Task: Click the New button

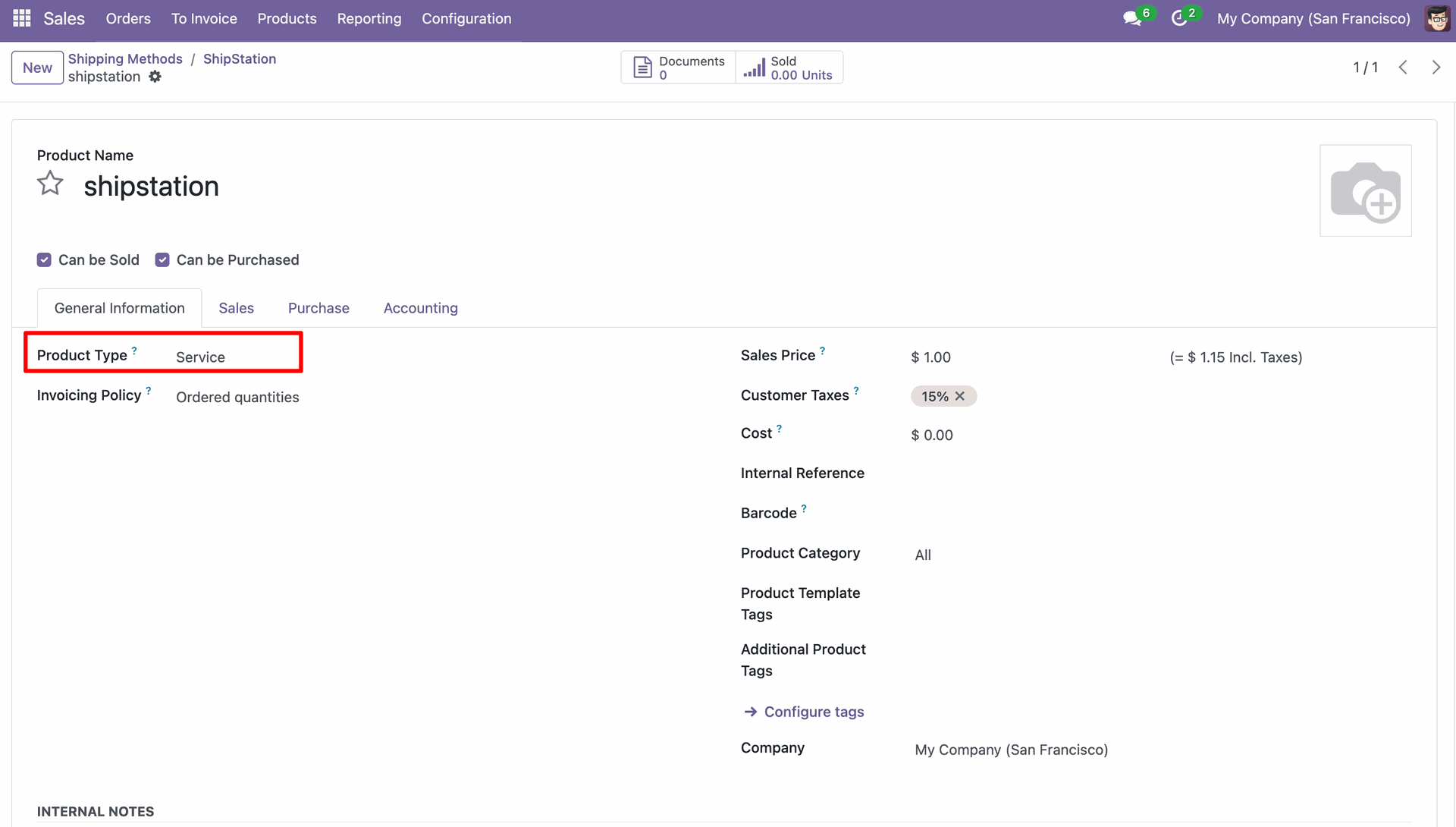Action: coord(37,68)
